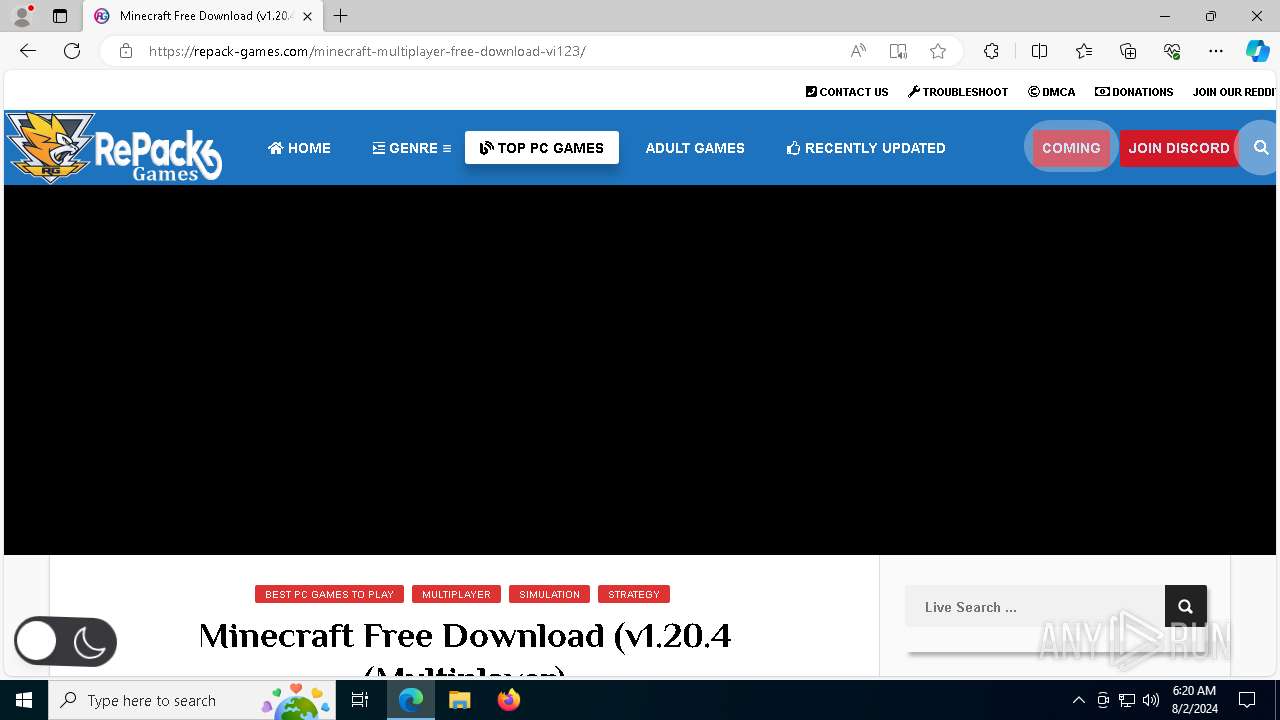
Task: Open File Explorer from taskbar
Action: 459,700
